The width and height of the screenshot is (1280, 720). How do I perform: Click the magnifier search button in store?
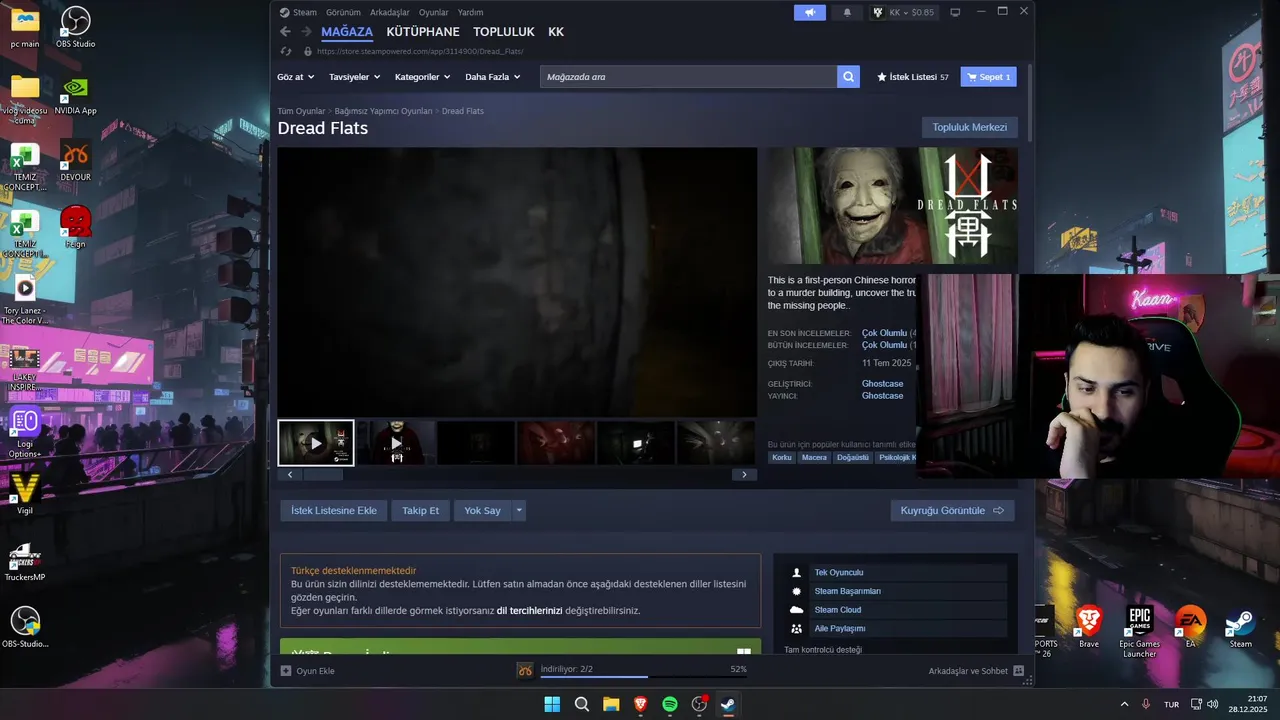848,77
